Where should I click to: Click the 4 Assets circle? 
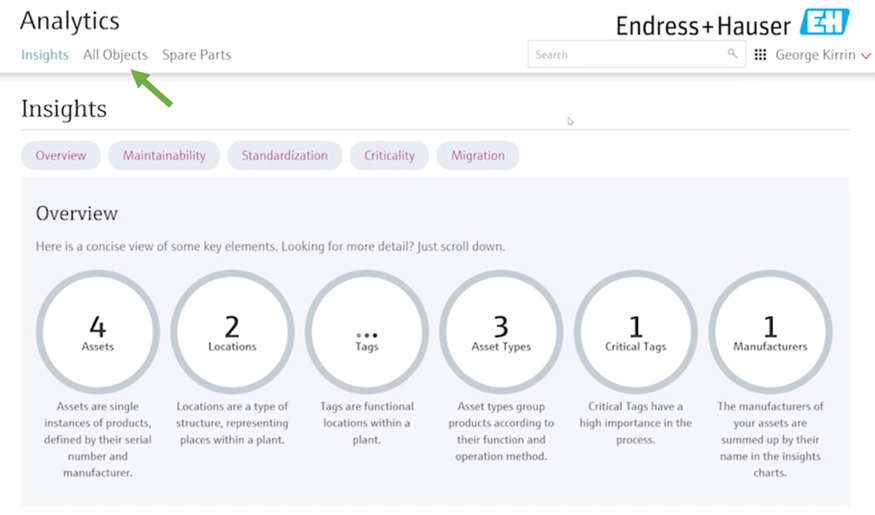[x=98, y=332]
